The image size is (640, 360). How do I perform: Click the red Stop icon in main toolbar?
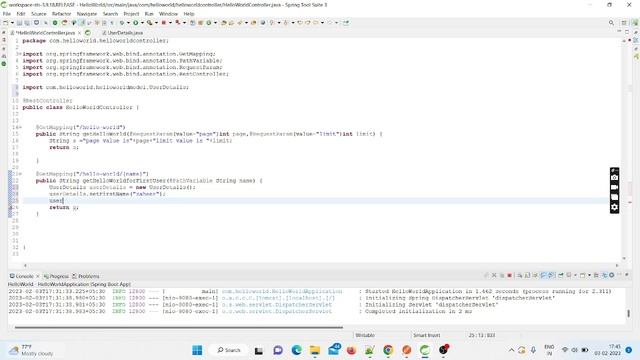click(163, 23)
